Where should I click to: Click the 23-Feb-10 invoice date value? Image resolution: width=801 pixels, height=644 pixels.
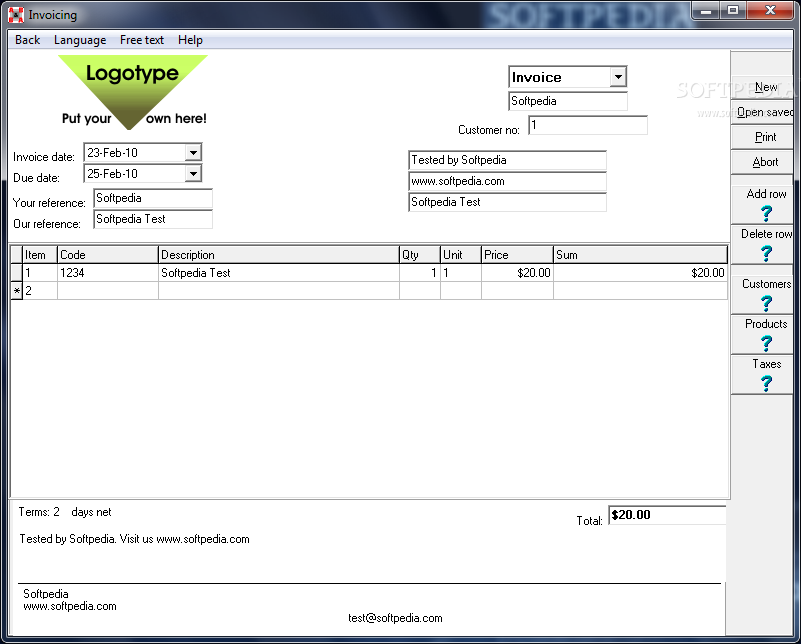coord(112,153)
